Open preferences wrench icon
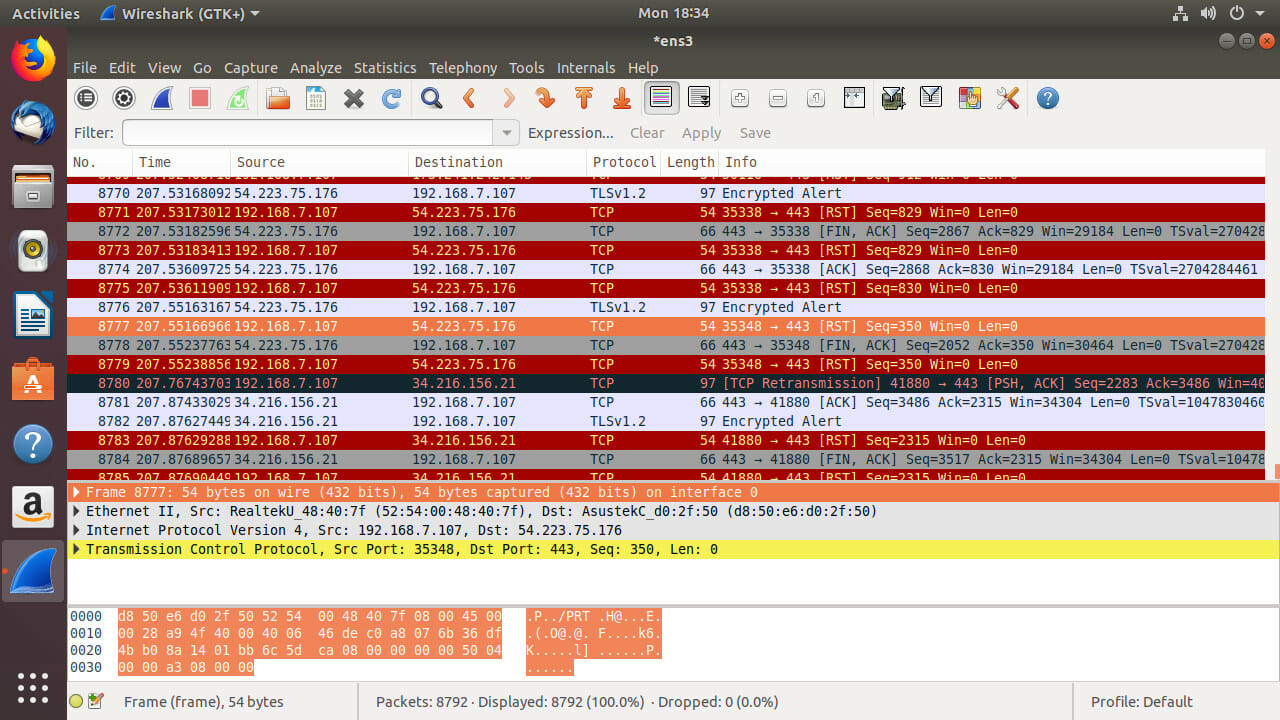The width and height of the screenshot is (1280, 720). coord(1007,98)
